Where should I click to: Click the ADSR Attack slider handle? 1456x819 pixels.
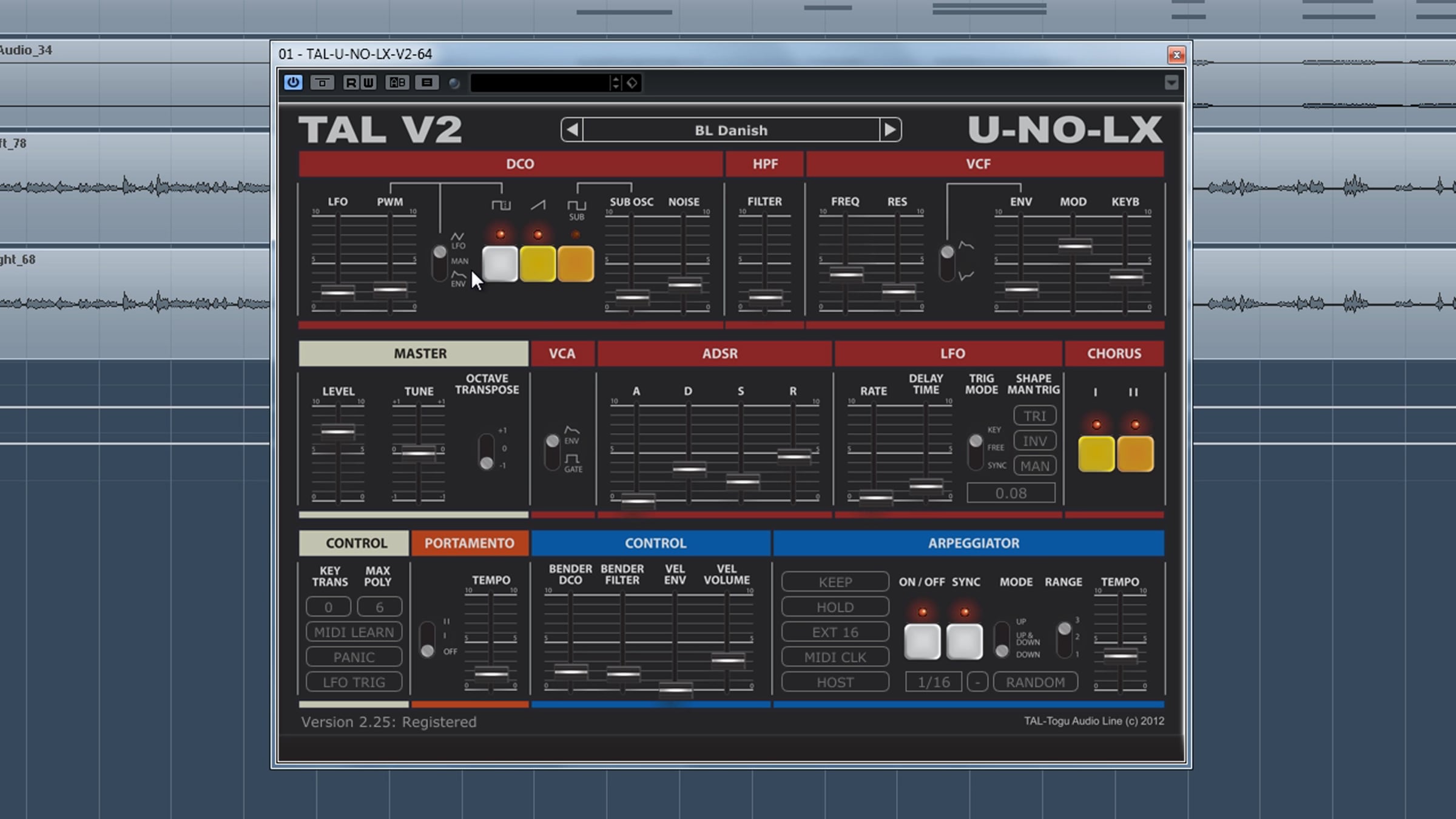(638, 500)
